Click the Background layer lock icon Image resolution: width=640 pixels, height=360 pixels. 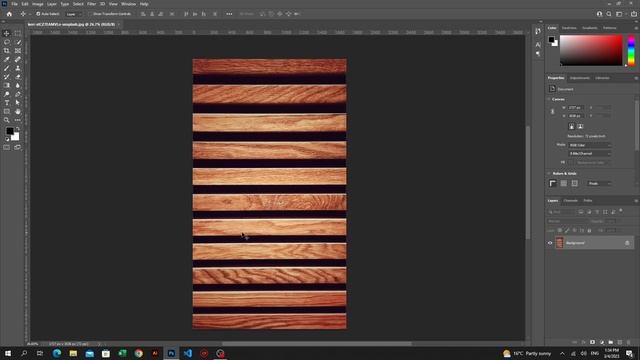[x=627, y=243]
